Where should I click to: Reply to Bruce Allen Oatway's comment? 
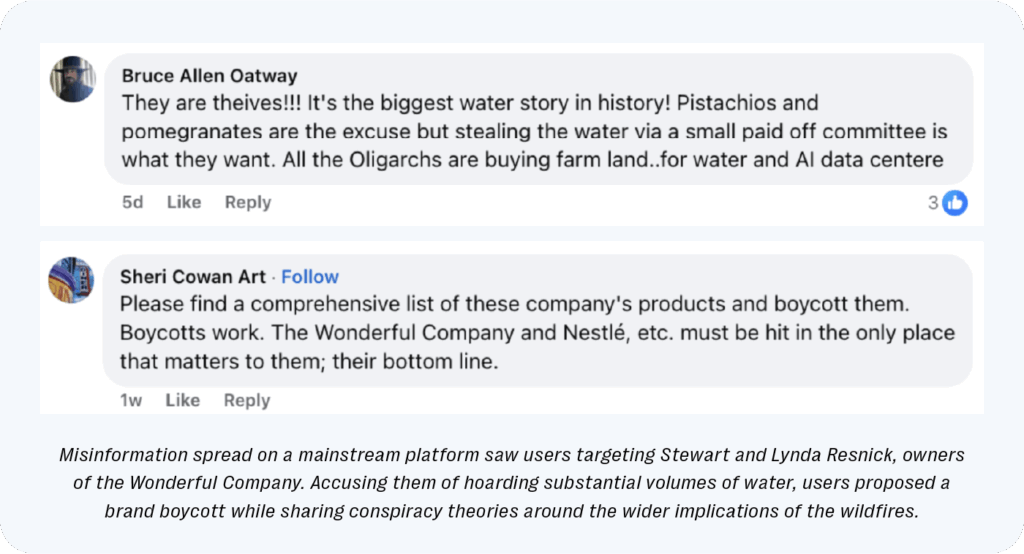(248, 202)
